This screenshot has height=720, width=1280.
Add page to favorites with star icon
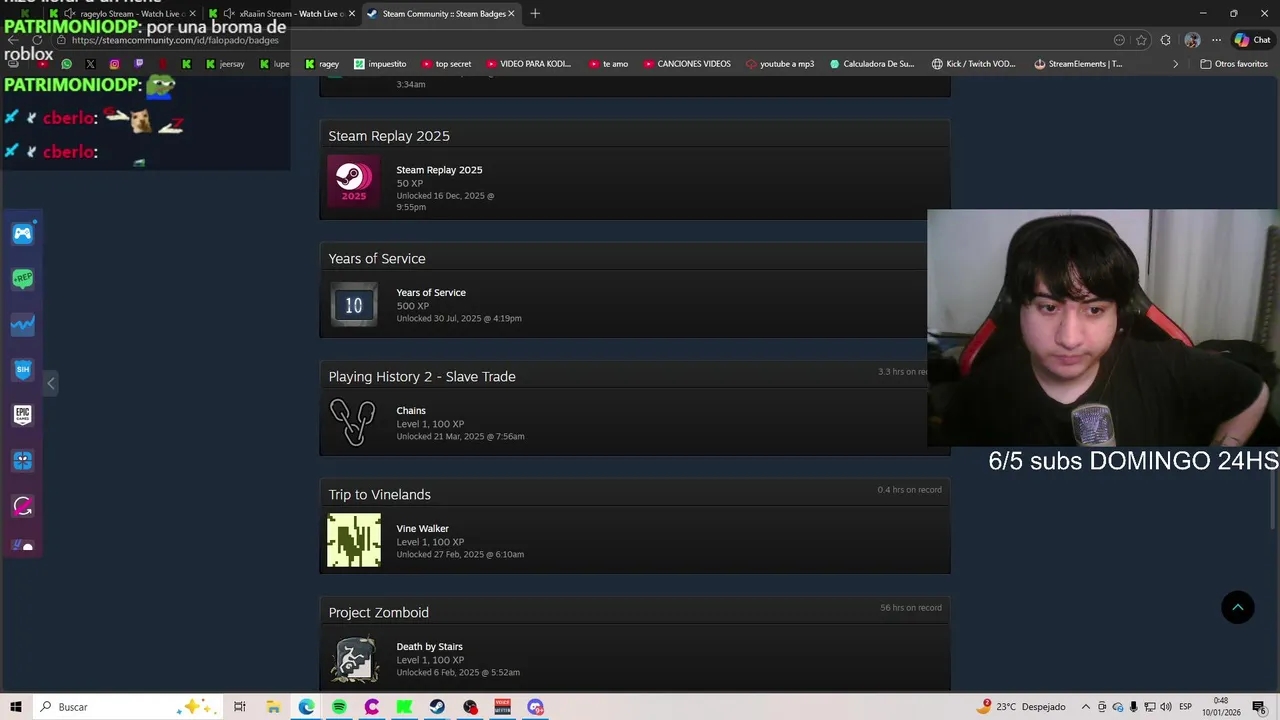tap(1142, 40)
